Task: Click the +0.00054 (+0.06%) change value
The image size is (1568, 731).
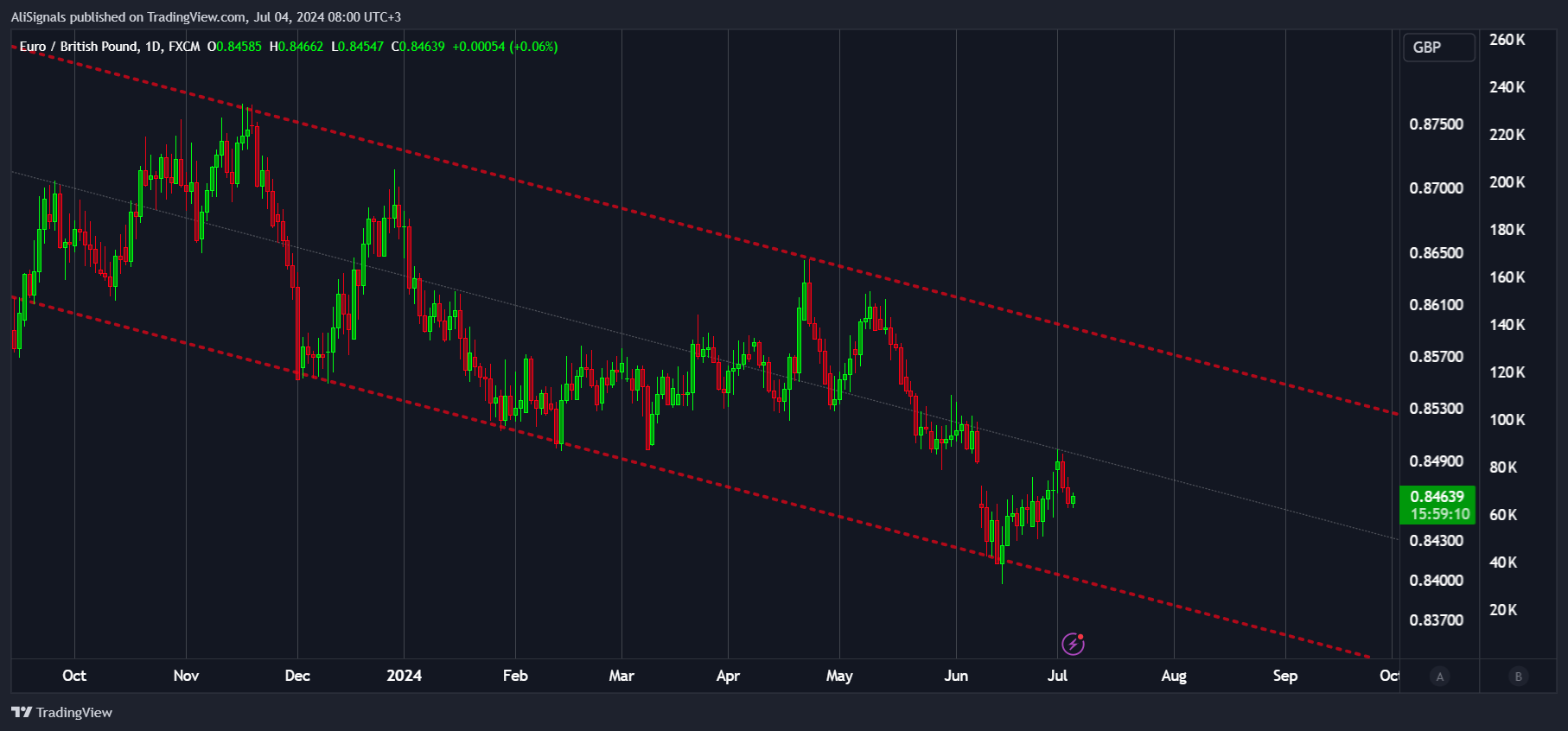Action: tap(505, 47)
